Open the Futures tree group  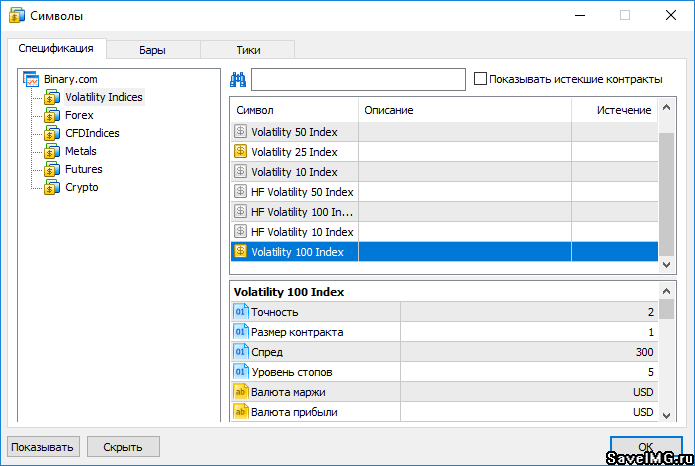click(x=83, y=170)
